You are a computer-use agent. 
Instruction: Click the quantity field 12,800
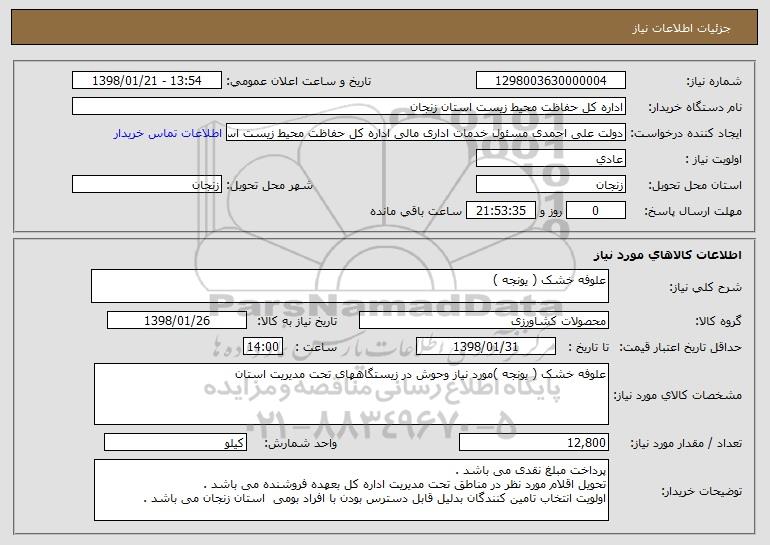[x=534, y=442]
